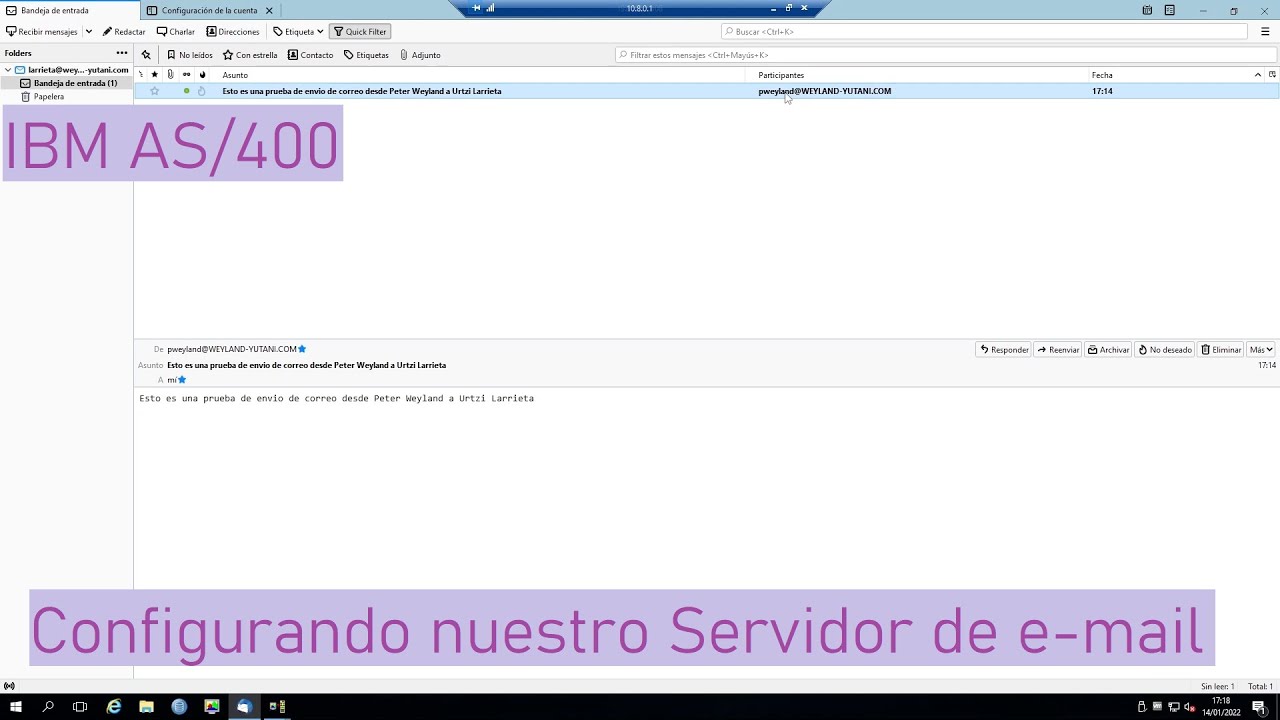Image resolution: width=1280 pixels, height=720 pixels.
Task: Open the Charlar chat button
Action: point(176,32)
